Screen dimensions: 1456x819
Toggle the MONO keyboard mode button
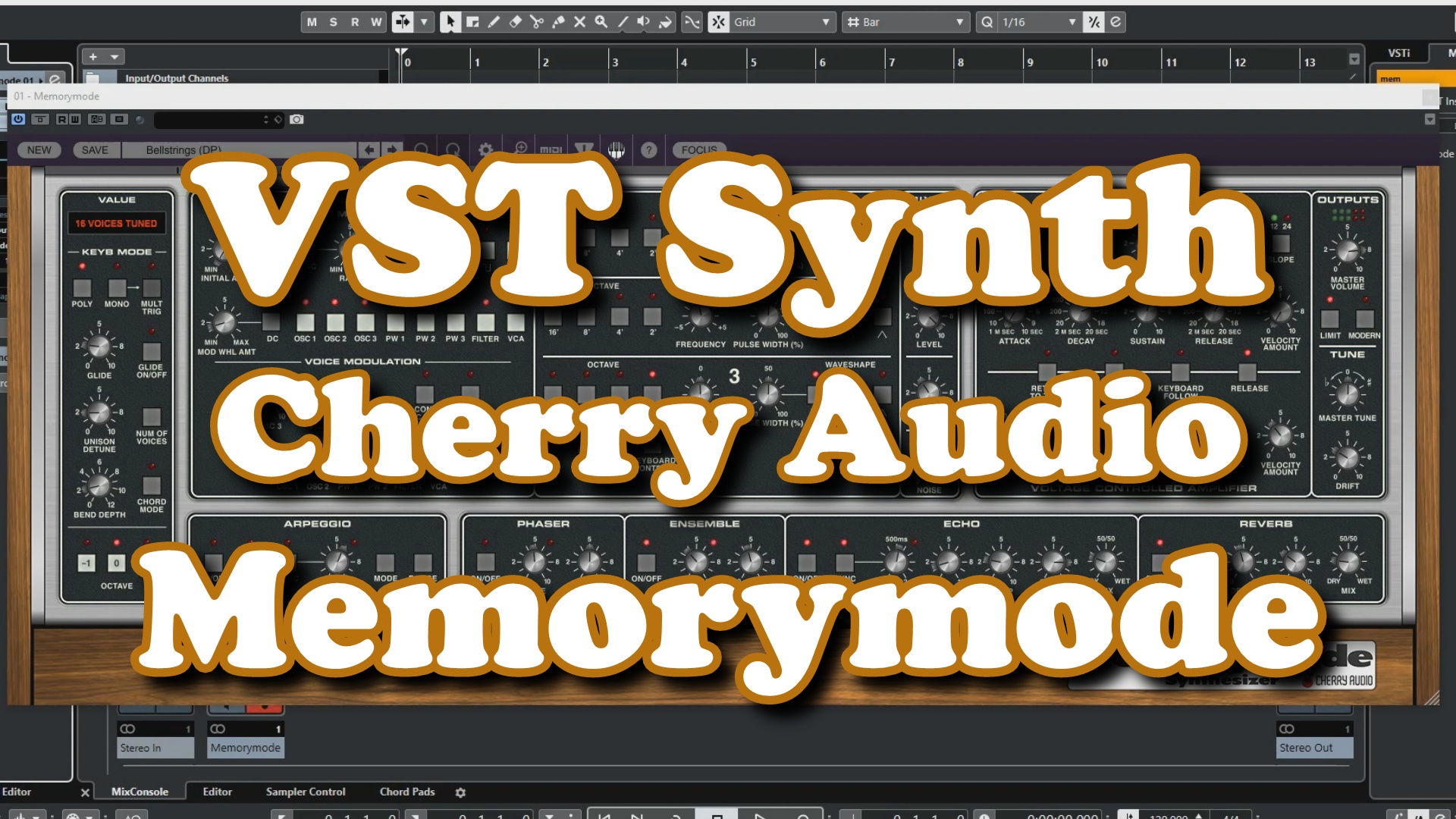coord(117,288)
